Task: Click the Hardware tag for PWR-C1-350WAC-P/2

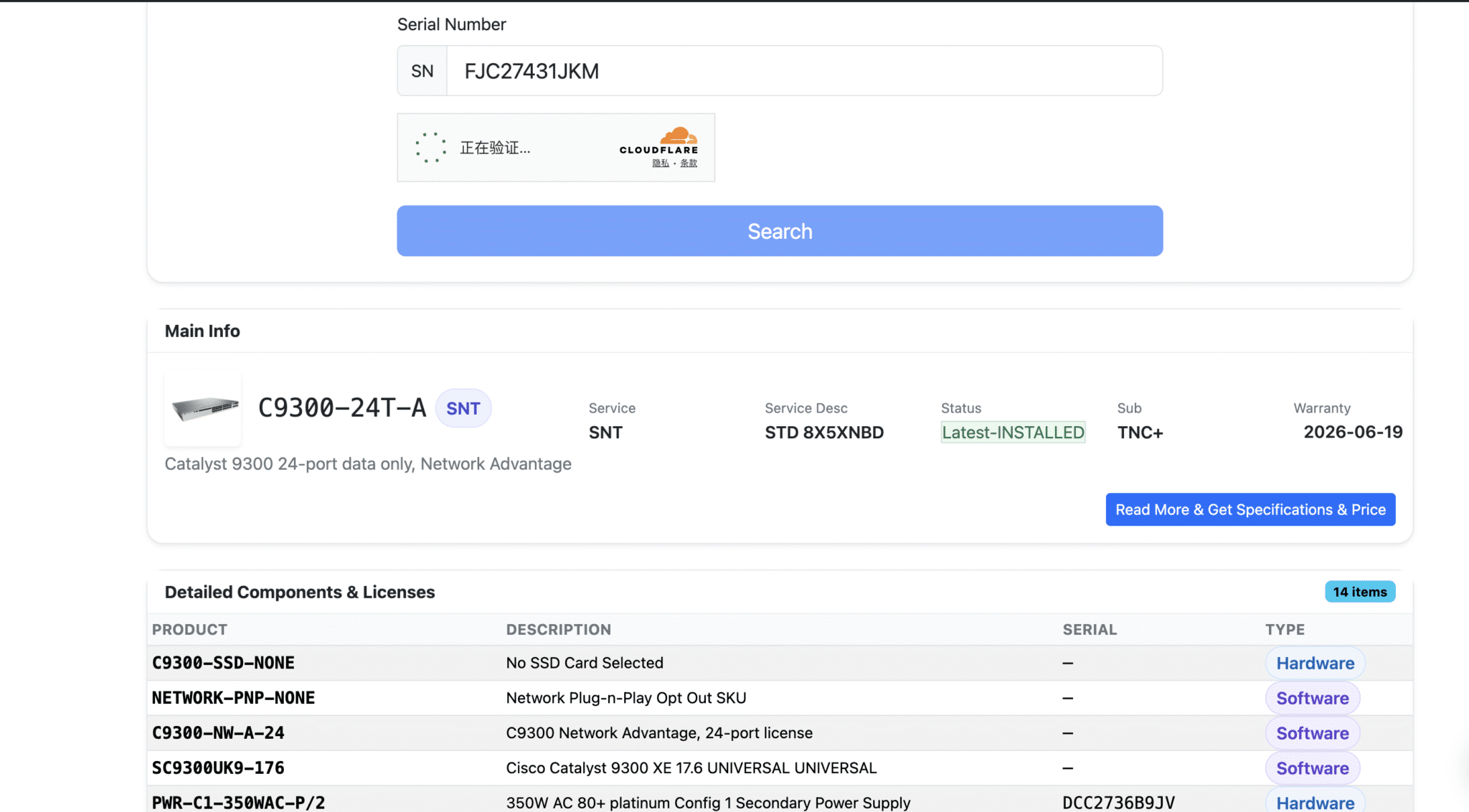Action: (x=1315, y=802)
